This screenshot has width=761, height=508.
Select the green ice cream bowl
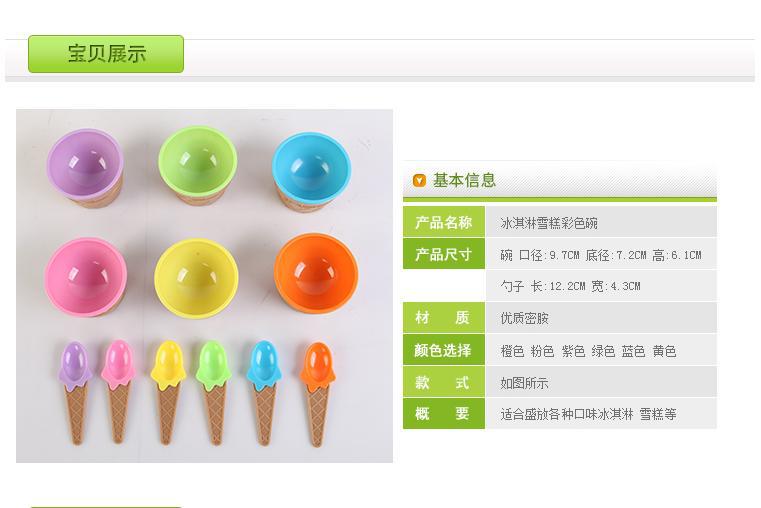[198, 165]
